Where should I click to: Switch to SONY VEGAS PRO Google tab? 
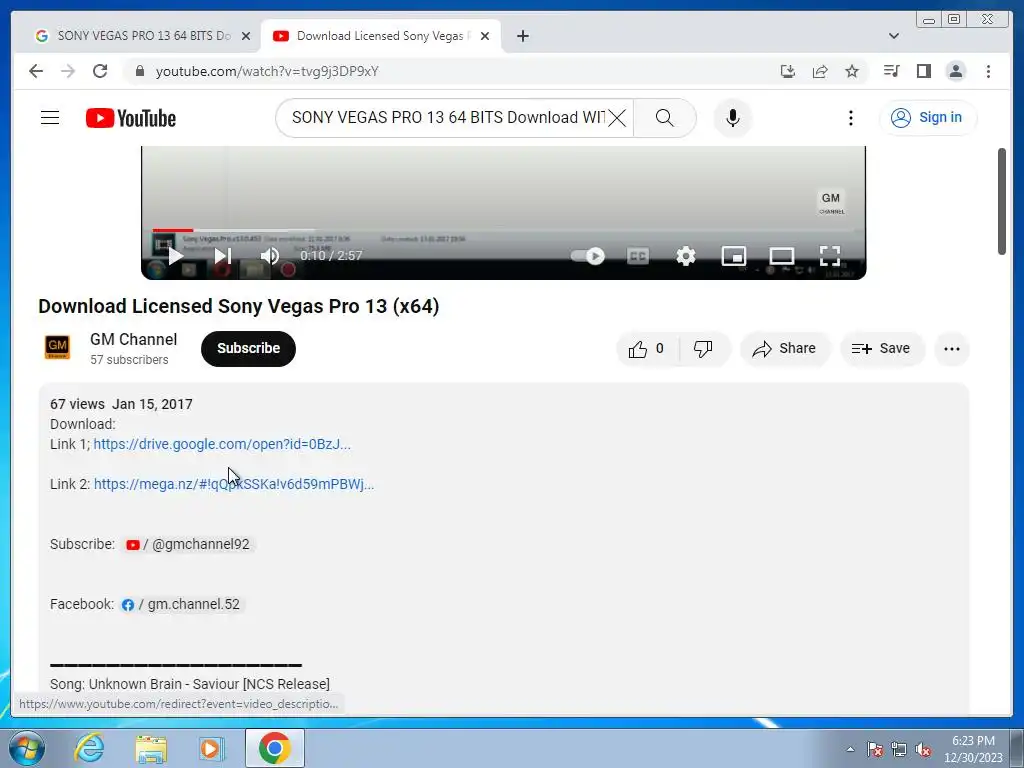tap(143, 36)
